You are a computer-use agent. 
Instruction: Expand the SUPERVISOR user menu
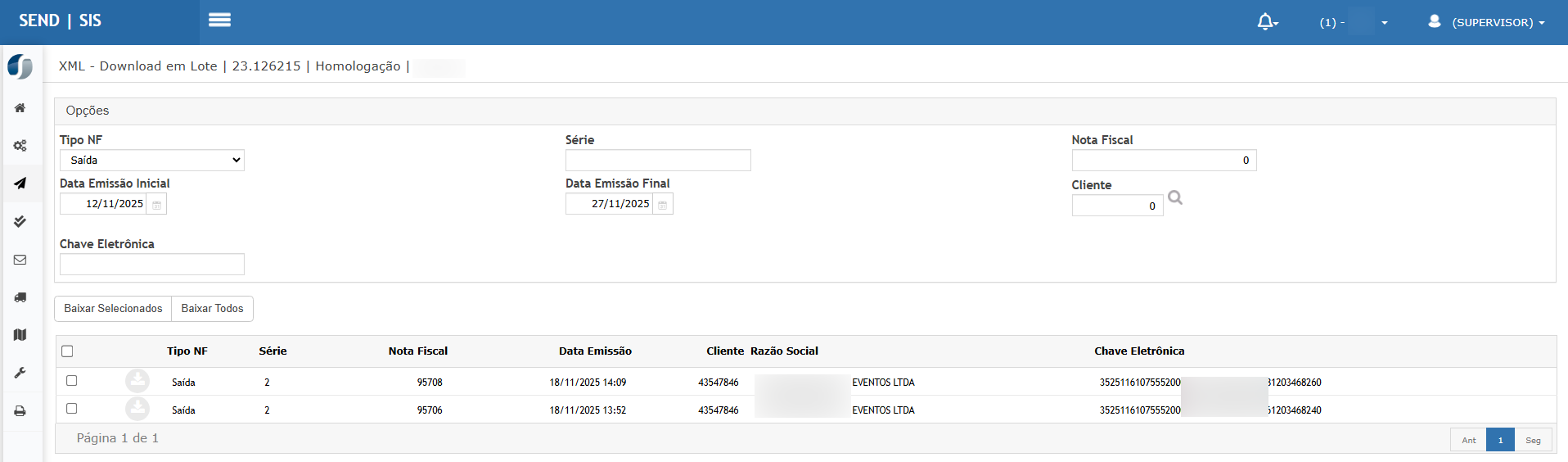(1487, 22)
